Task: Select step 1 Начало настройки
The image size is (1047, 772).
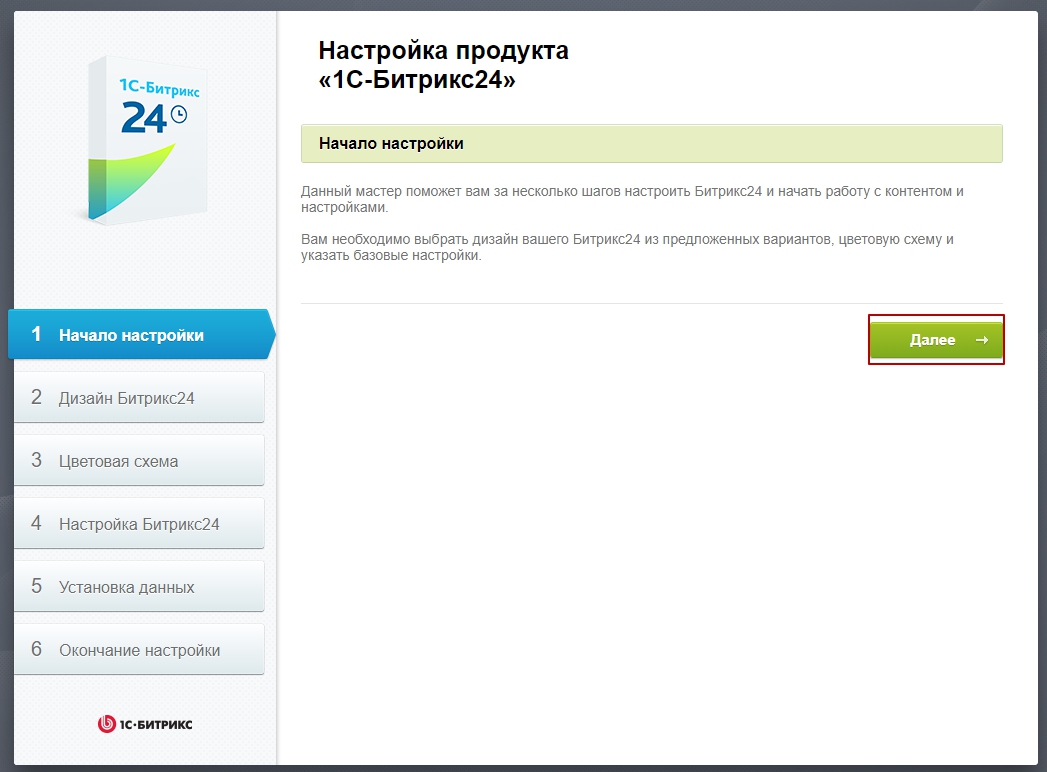Action: [x=142, y=334]
